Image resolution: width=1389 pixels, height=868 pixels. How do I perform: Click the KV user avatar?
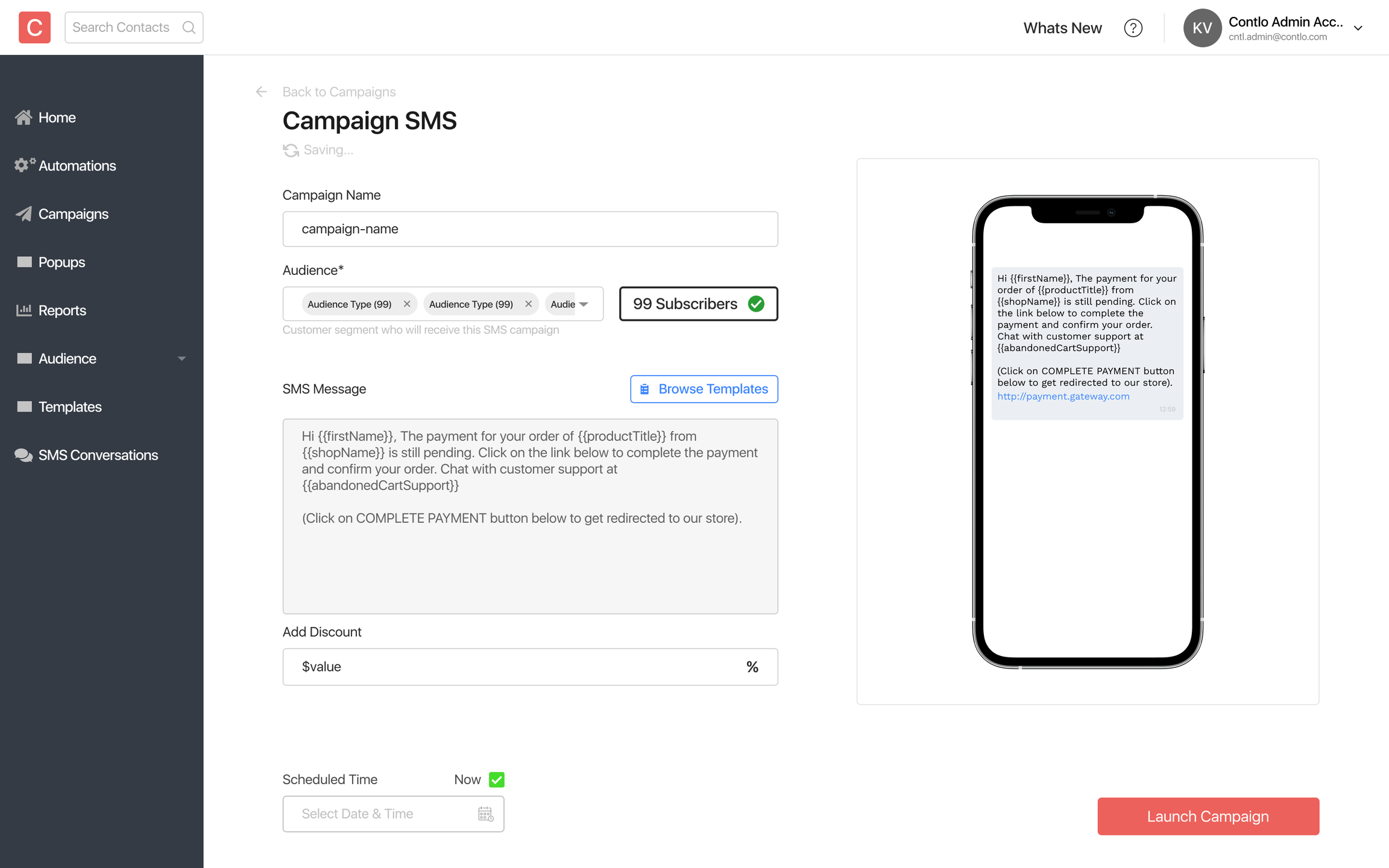[1202, 28]
